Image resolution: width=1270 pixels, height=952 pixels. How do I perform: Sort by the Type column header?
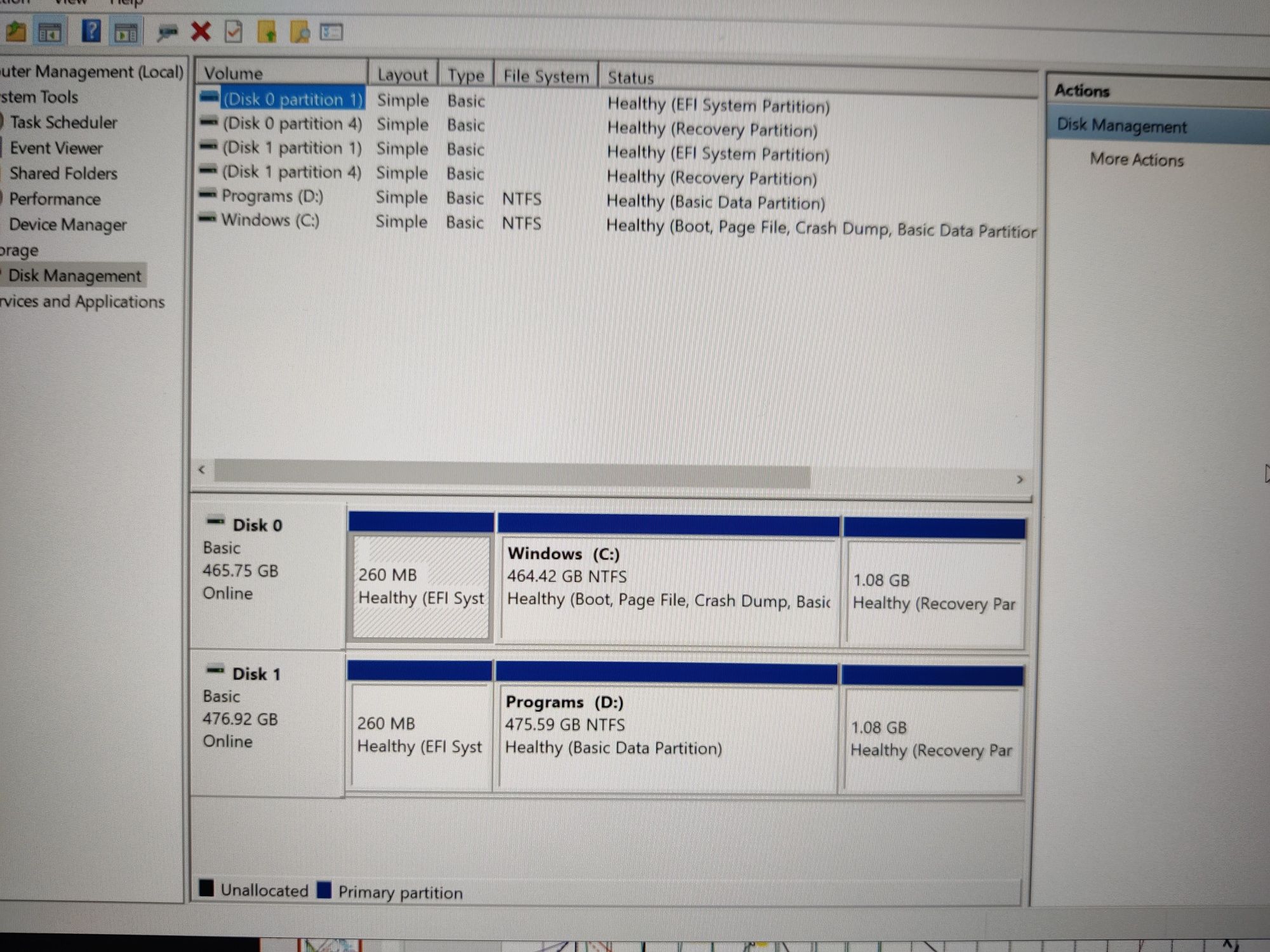click(466, 76)
